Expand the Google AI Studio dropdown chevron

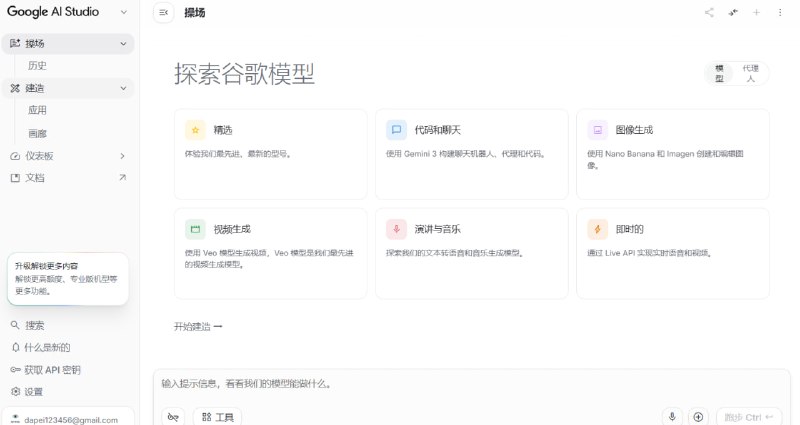click(x=123, y=12)
